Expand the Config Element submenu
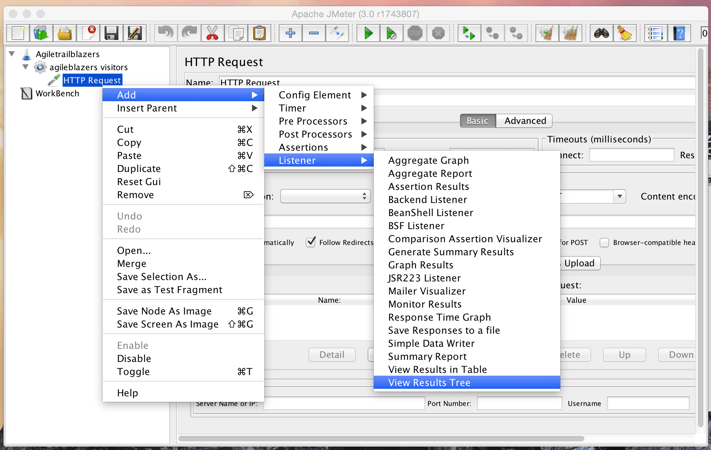This screenshot has height=450, width=711. (x=319, y=95)
